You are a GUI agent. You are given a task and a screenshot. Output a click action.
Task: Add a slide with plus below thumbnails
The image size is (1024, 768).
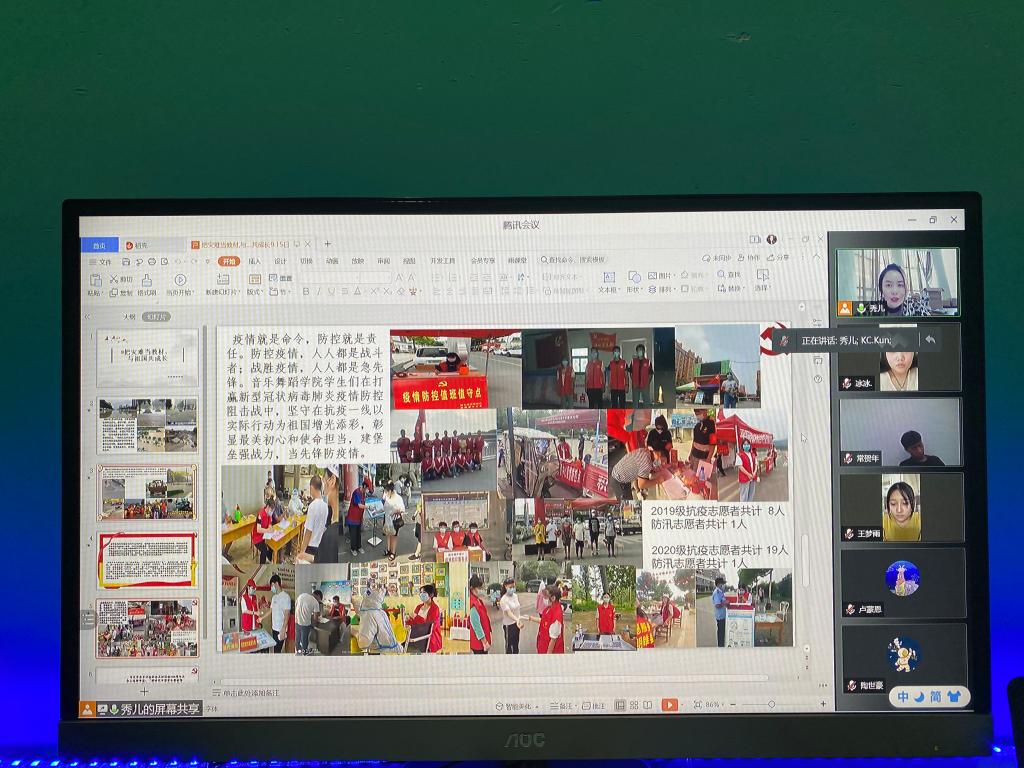click(144, 692)
